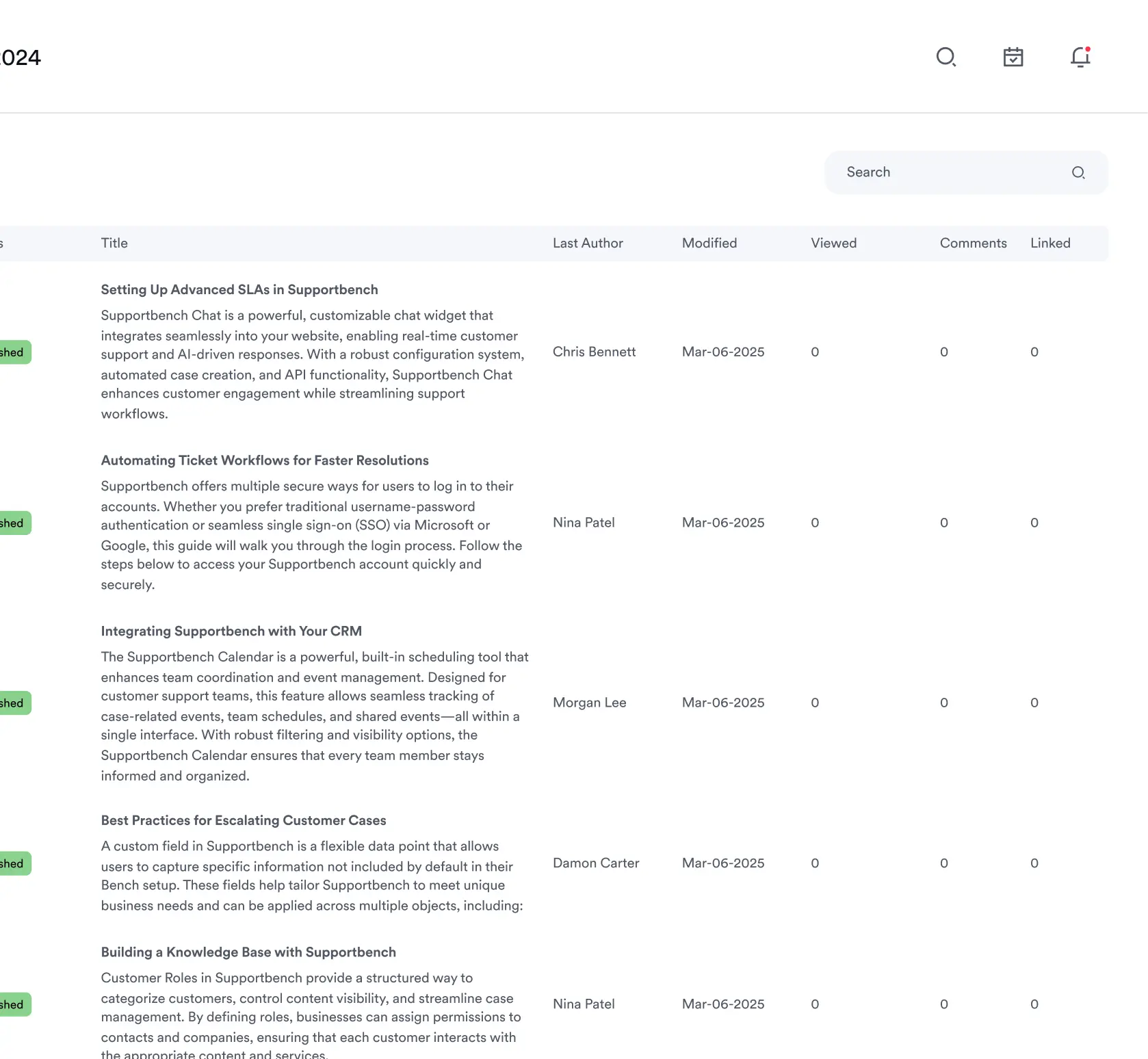
Task: Click the magnifier icon inside Search field
Action: click(x=1078, y=172)
